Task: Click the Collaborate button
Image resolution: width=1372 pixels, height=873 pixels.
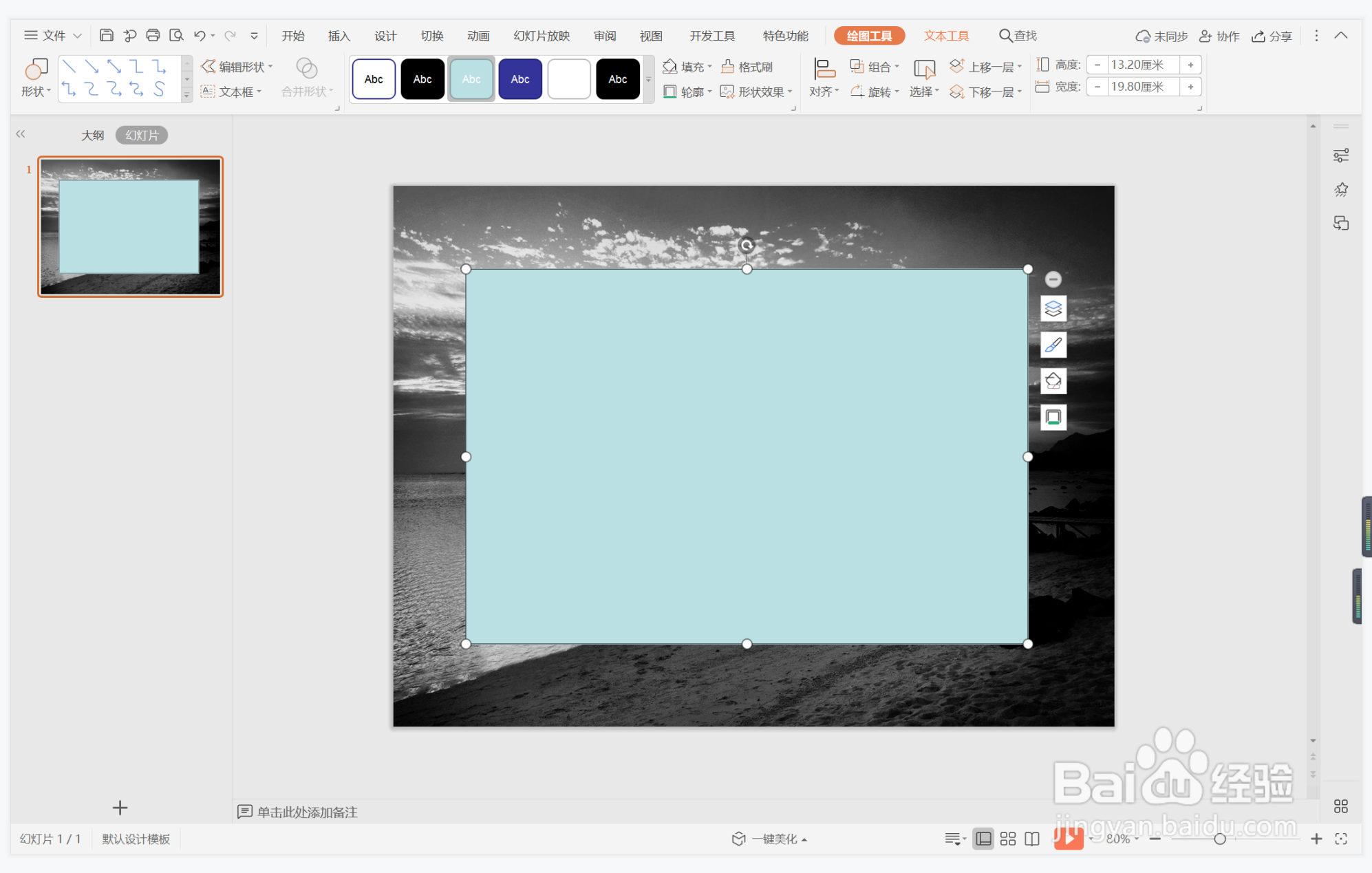Action: point(1219,36)
